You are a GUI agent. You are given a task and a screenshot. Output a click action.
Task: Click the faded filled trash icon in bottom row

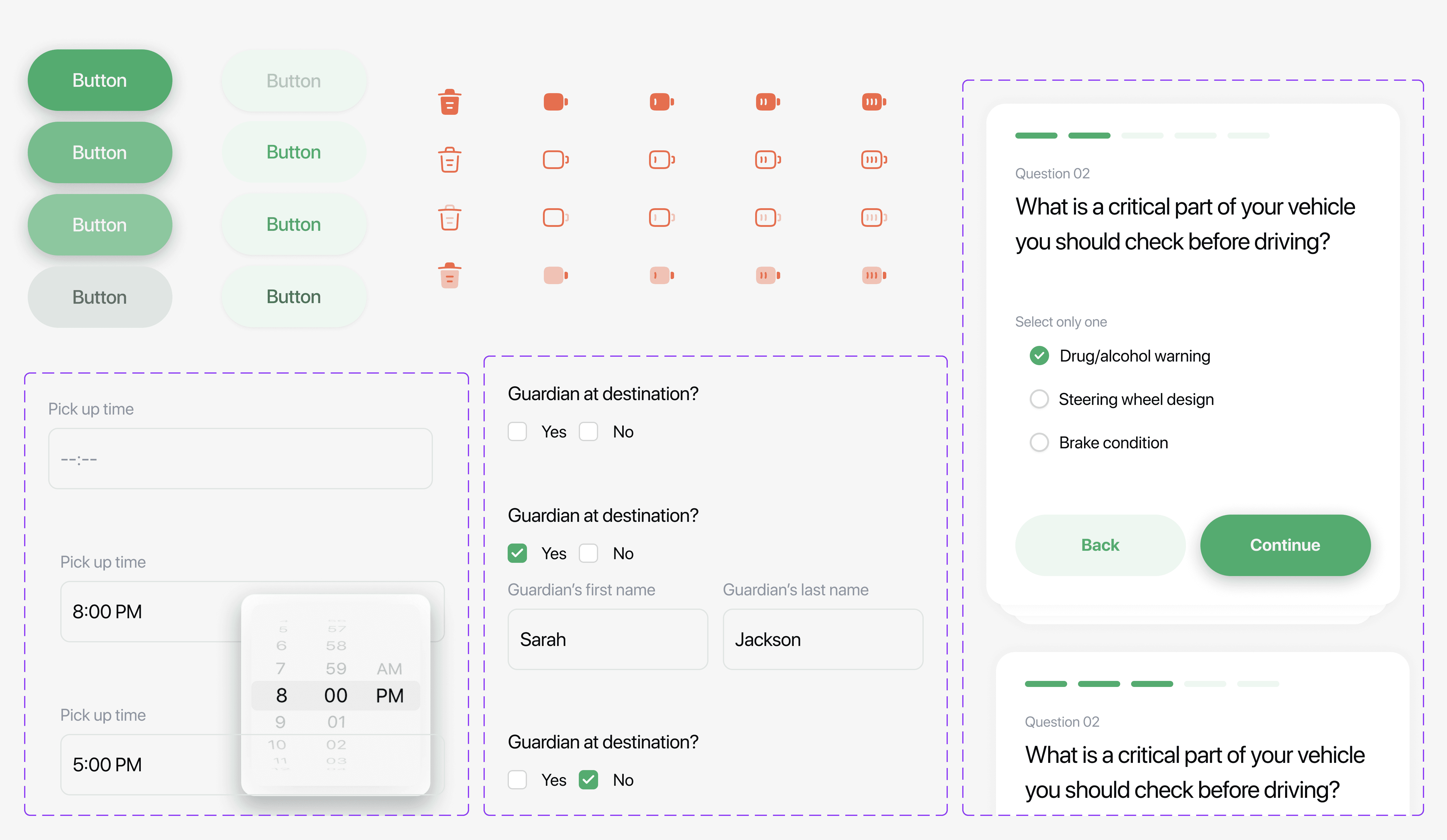click(449, 275)
